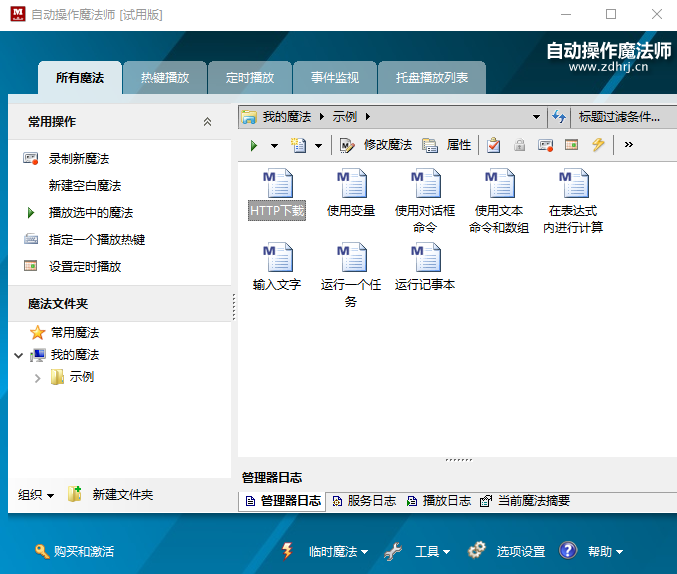Click the 标题过滤条件 filter field
The height and width of the screenshot is (574, 677).
coord(619,117)
